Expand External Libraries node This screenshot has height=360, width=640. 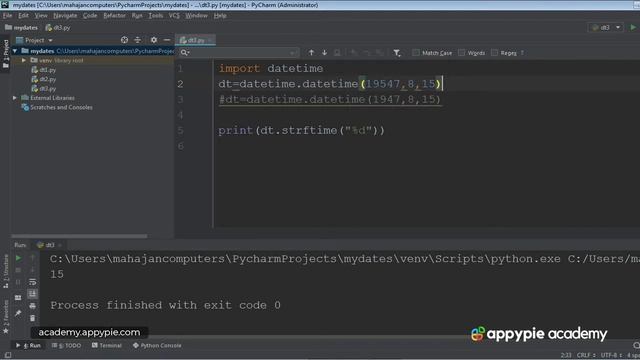point(15,98)
